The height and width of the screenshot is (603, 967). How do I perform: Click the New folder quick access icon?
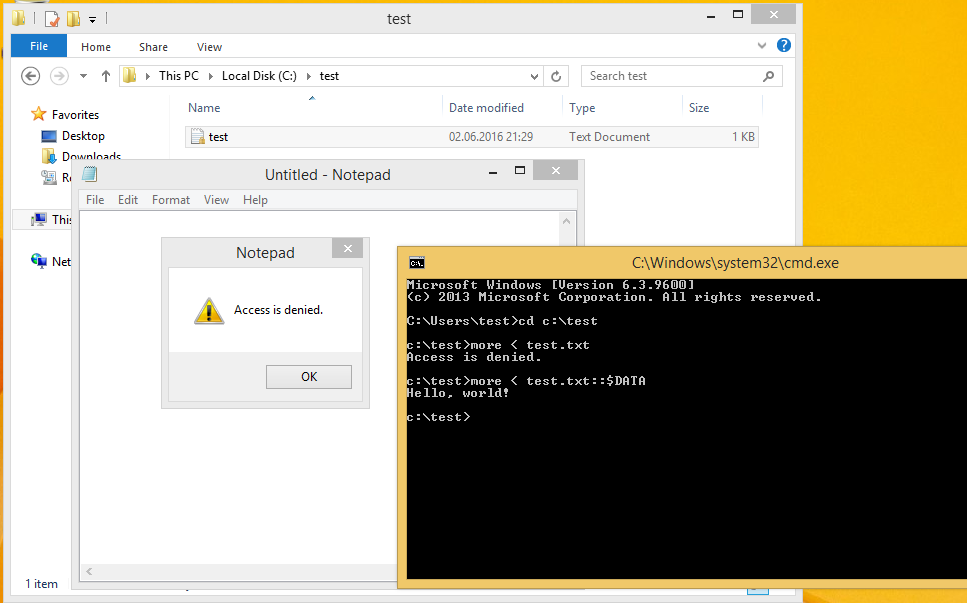point(73,19)
